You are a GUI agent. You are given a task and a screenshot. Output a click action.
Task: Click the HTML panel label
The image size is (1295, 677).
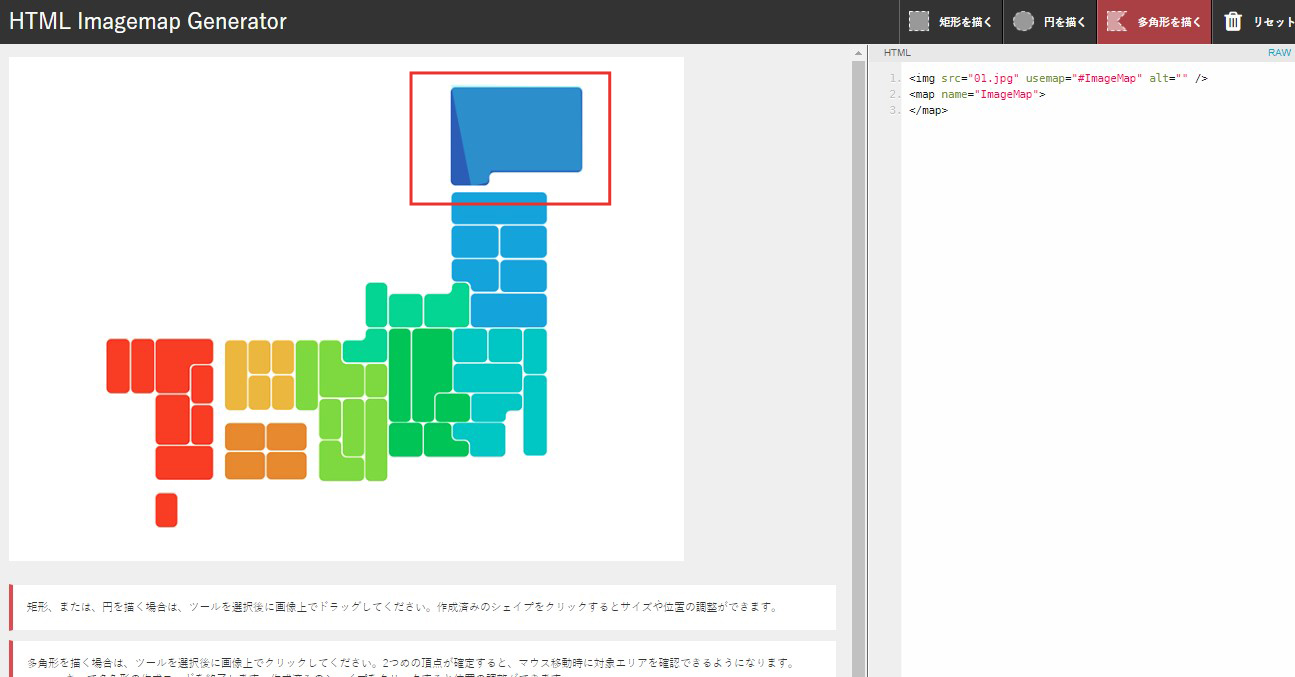tap(897, 52)
